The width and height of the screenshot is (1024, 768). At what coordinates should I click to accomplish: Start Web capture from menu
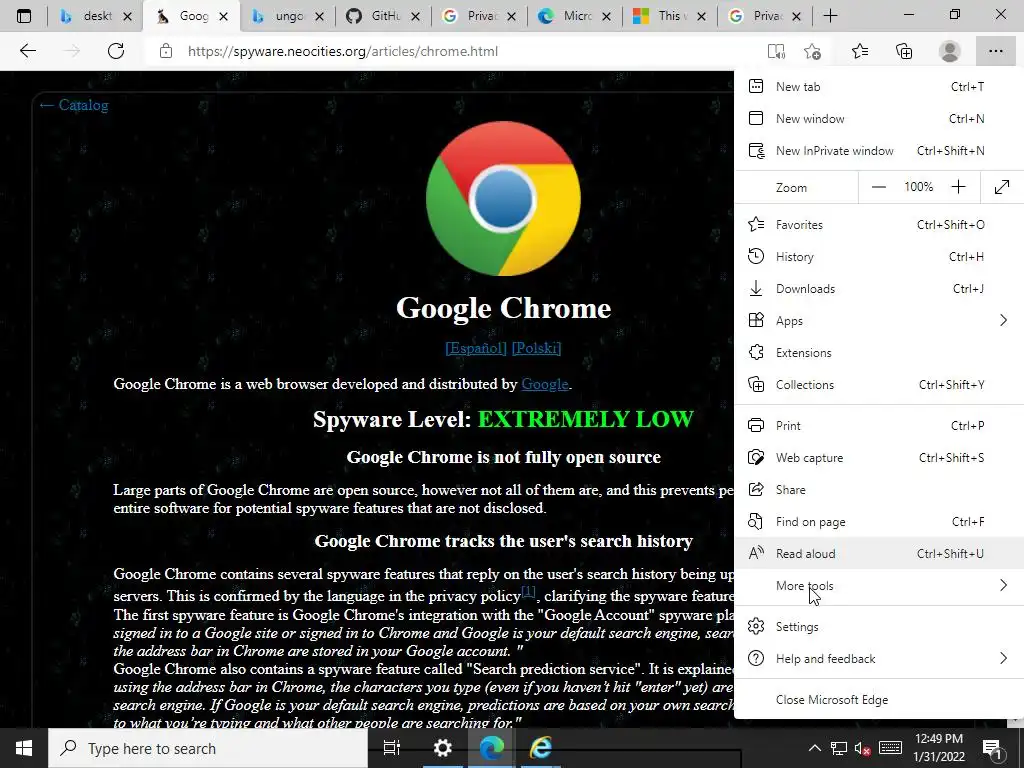[879, 458]
